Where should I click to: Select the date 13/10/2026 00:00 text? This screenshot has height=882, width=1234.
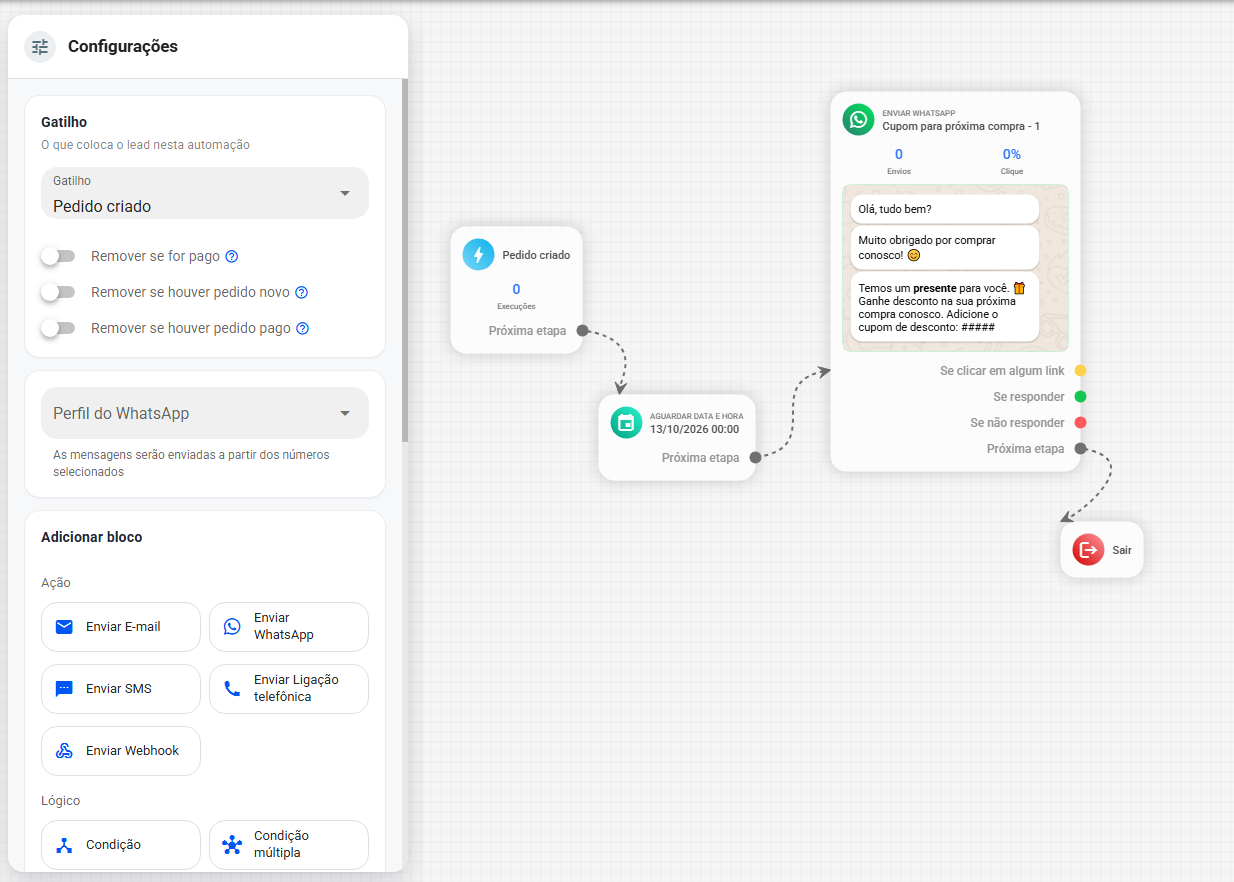694,429
